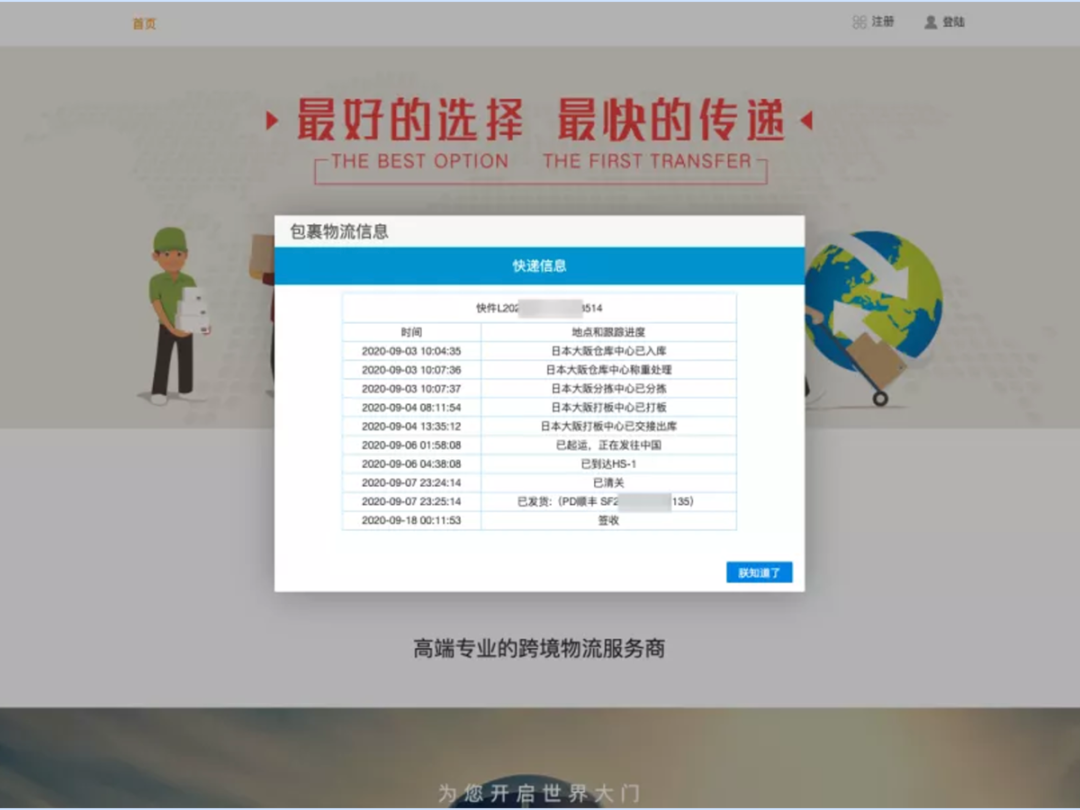The width and height of the screenshot is (1080, 810).
Task: Select the 地点和跟踪进度 column header
Action: coord(609,332)
